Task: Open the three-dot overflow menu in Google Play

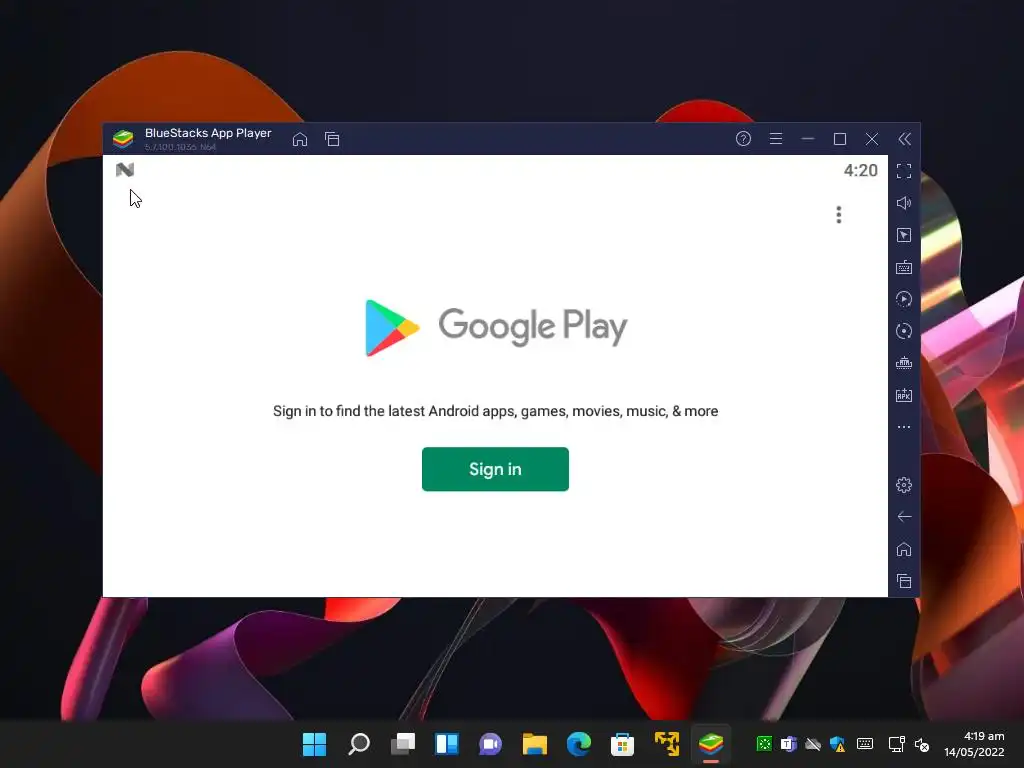Action: click(x=839, y=215)
